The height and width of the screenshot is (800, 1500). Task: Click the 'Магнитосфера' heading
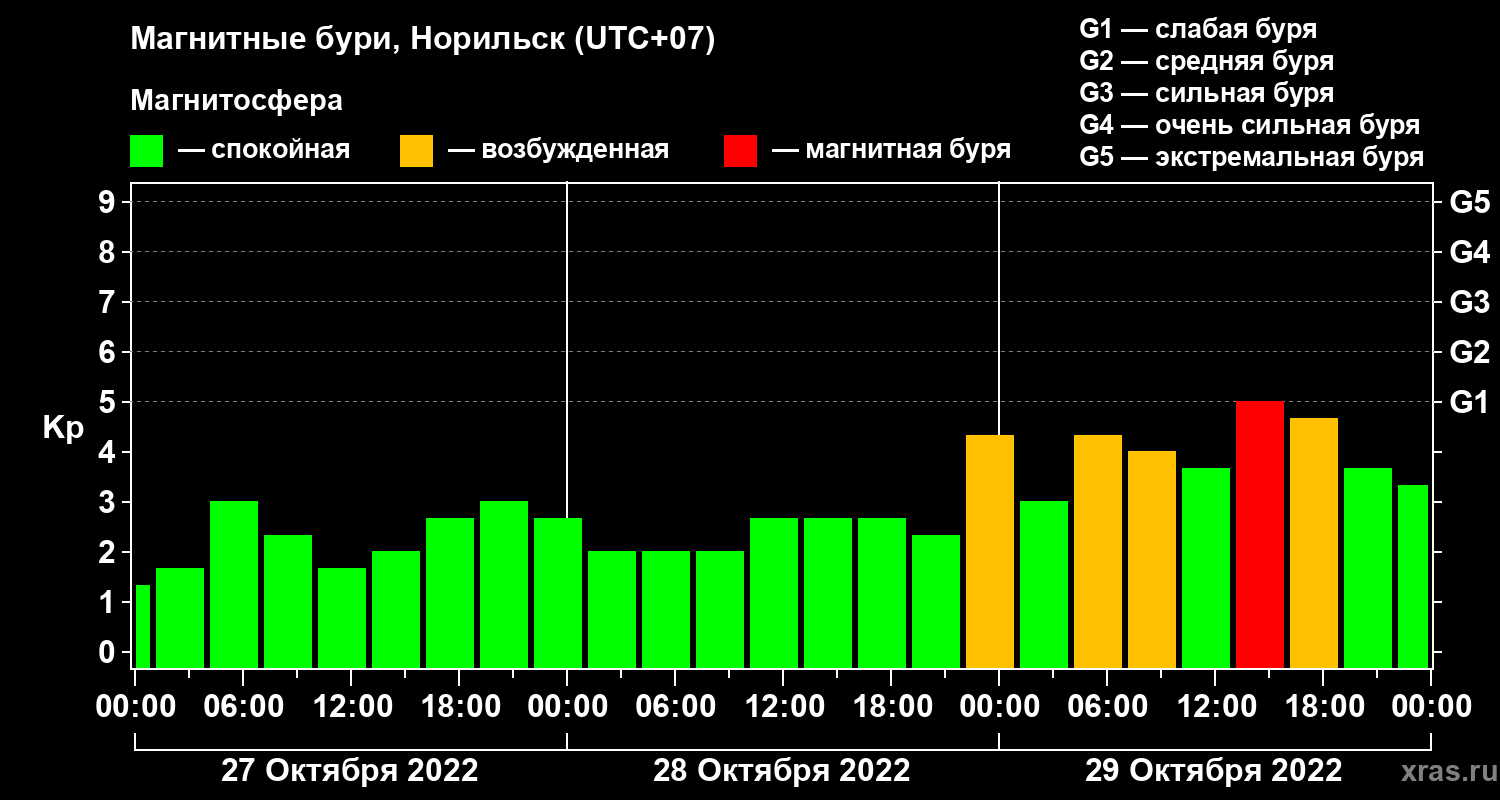236,101
